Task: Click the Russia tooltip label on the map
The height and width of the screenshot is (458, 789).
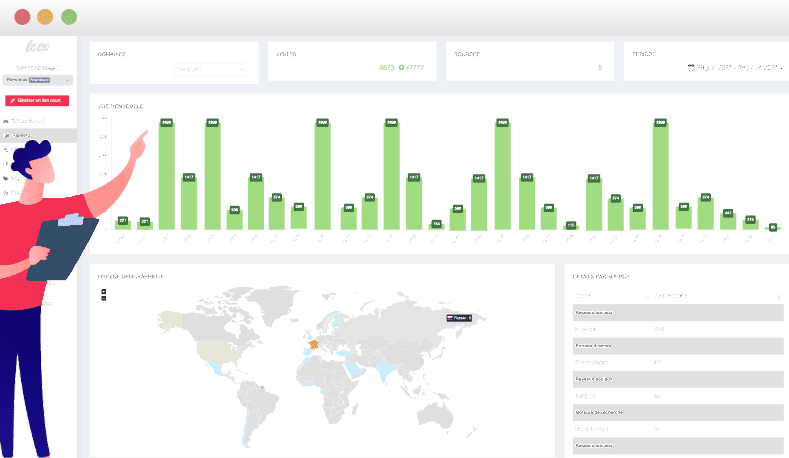Action: 459,318
